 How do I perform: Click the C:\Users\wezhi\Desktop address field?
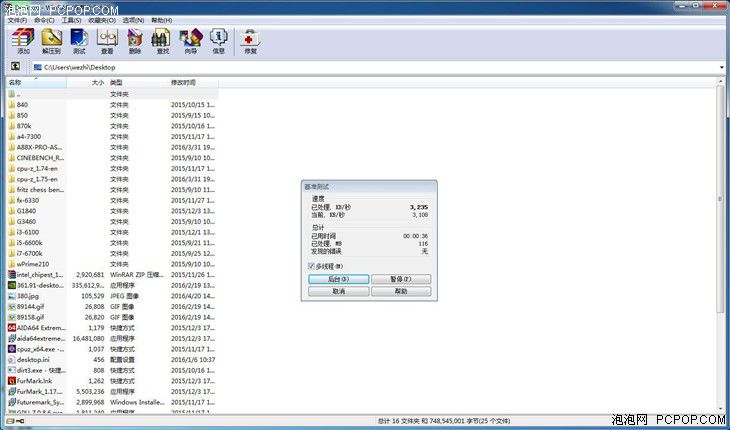375,67
